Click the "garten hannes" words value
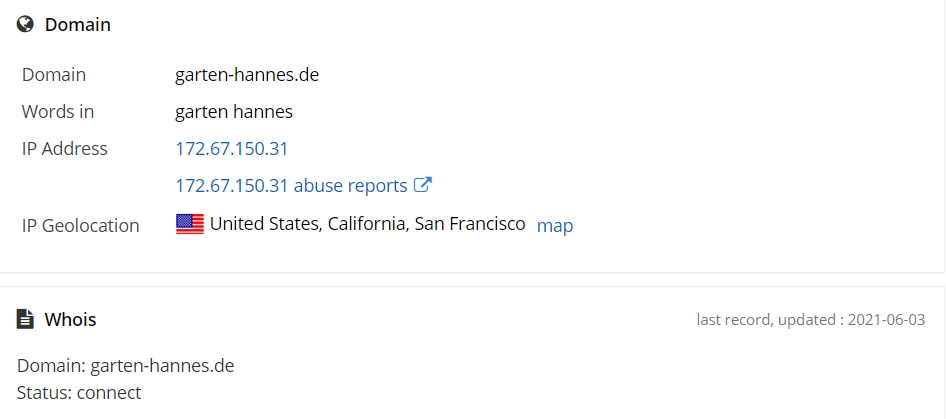Screen dimensions: 946x419 click(234, 112)
